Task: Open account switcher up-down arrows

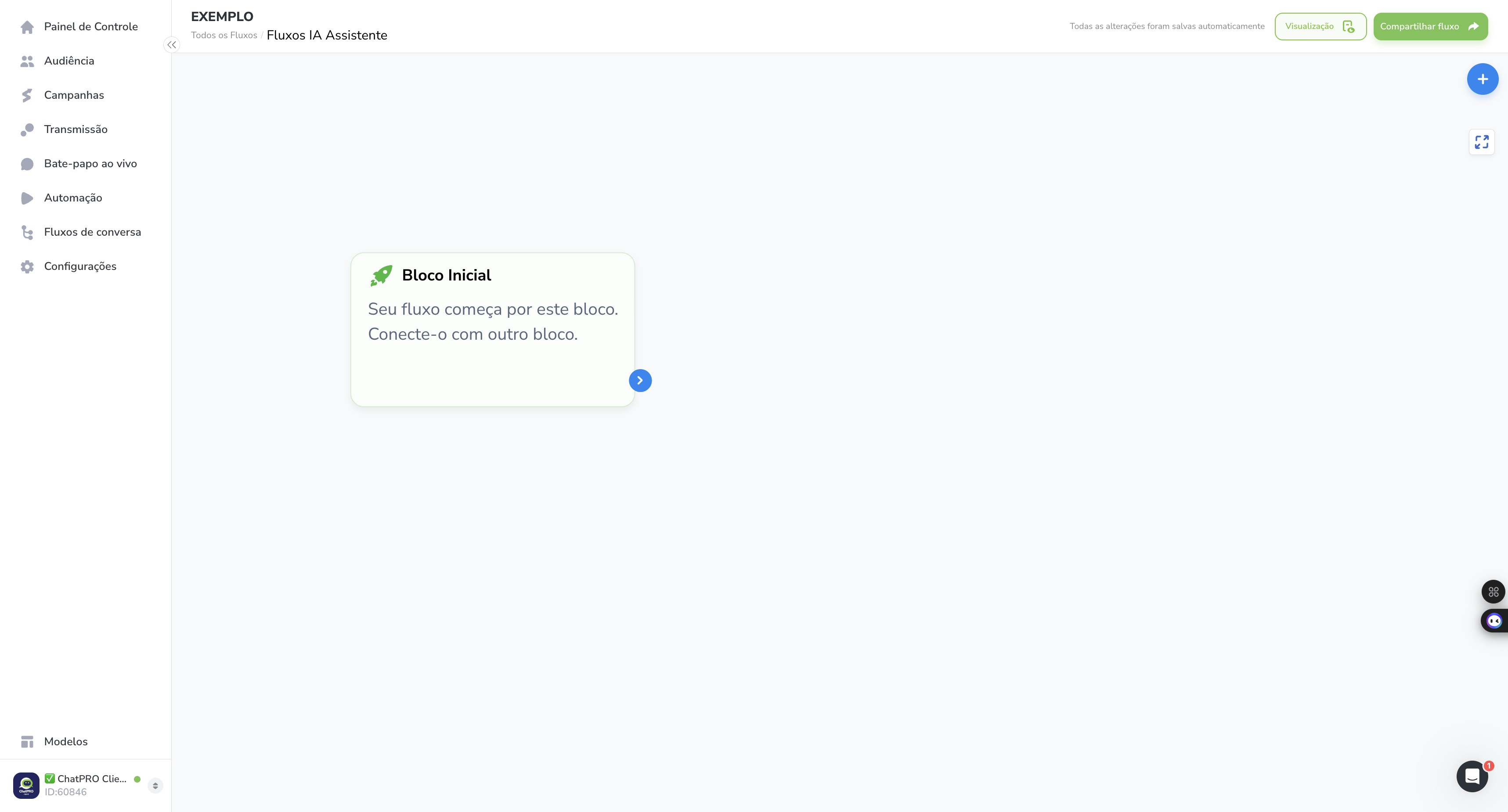Action: pos(155,786)
